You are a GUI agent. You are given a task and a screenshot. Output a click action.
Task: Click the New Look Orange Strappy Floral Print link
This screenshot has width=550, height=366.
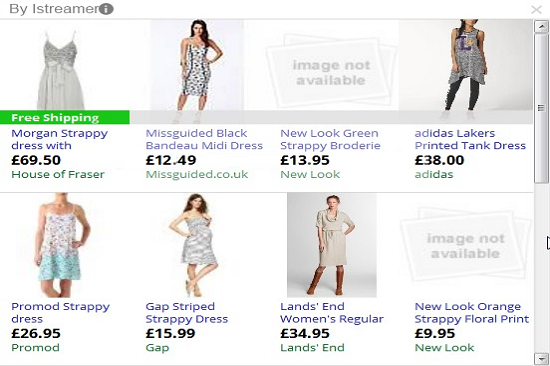pyautogui.click(x=472, y=313)
